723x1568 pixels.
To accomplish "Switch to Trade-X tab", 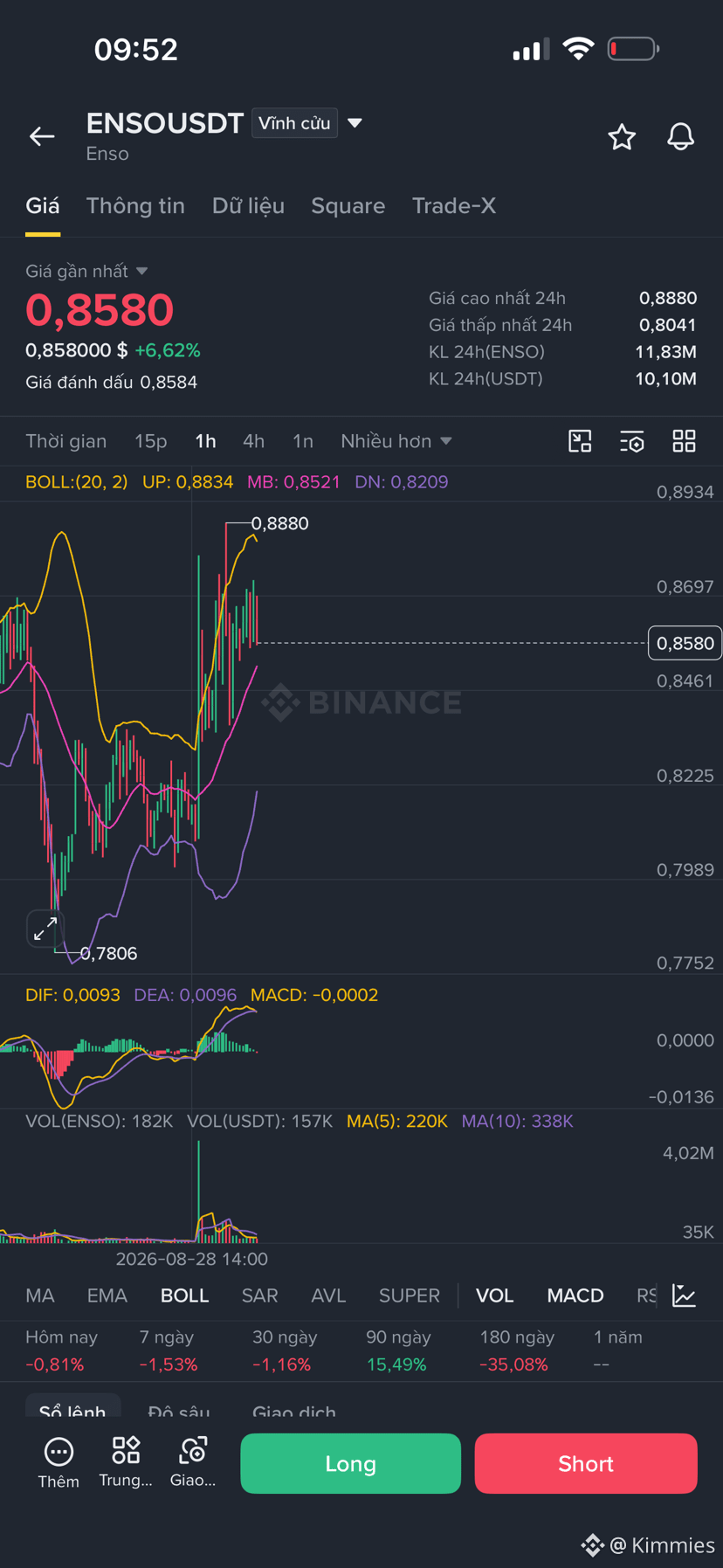I will coord(454,206).
